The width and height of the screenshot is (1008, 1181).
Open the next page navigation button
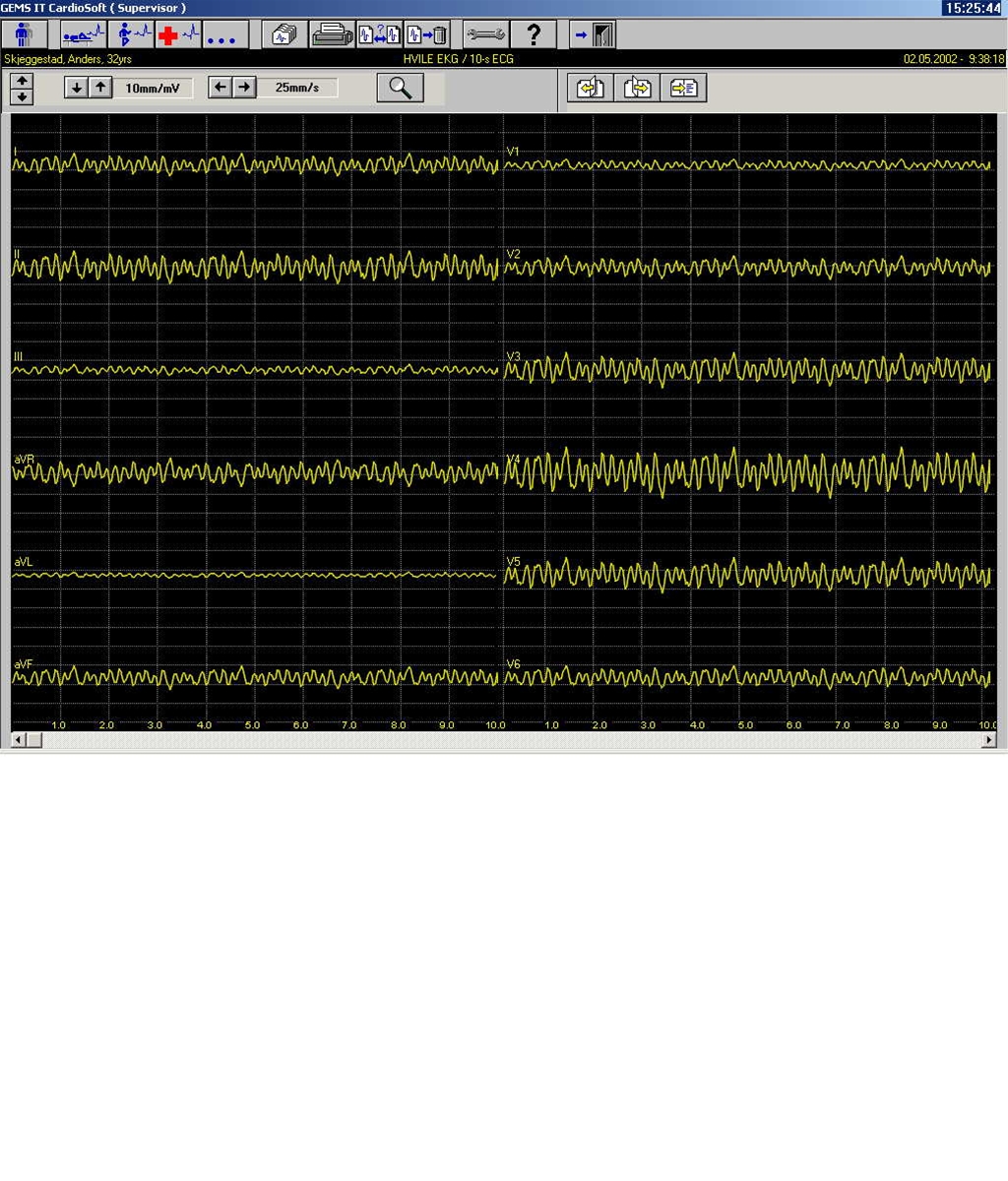(637, 87)
